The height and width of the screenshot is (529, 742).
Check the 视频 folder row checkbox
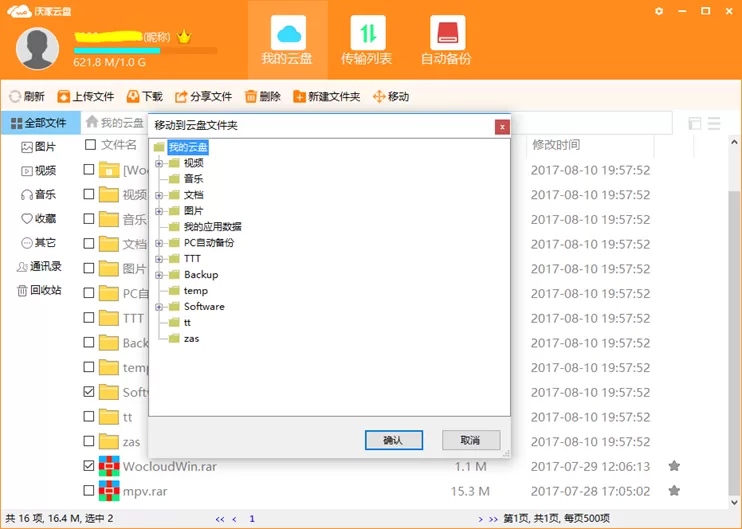pos(88,194)
